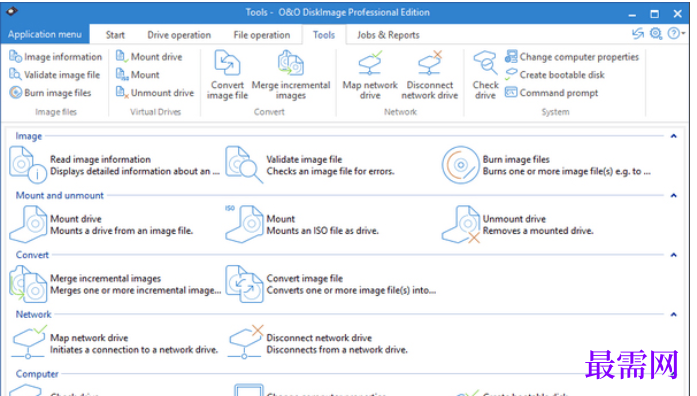Image resolution: width=697 pixels, height=396 pixels.
Task: Collapse the Network section
Action: [673, 315]
